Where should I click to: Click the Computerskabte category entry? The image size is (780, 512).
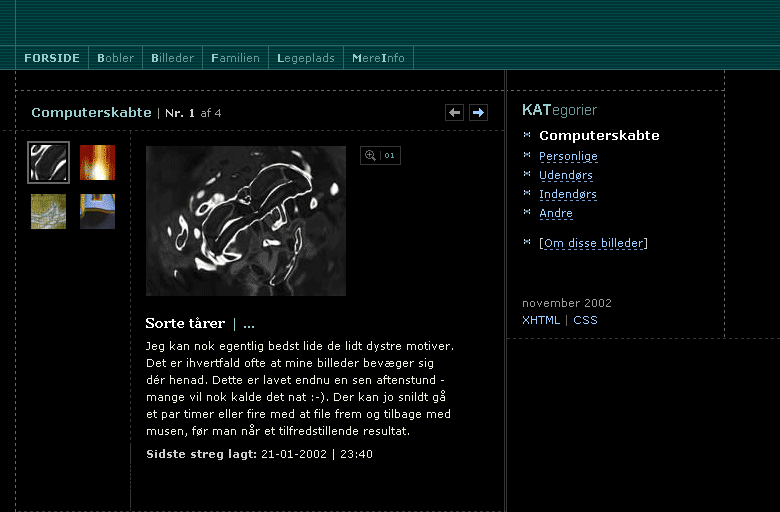point(599,135)
